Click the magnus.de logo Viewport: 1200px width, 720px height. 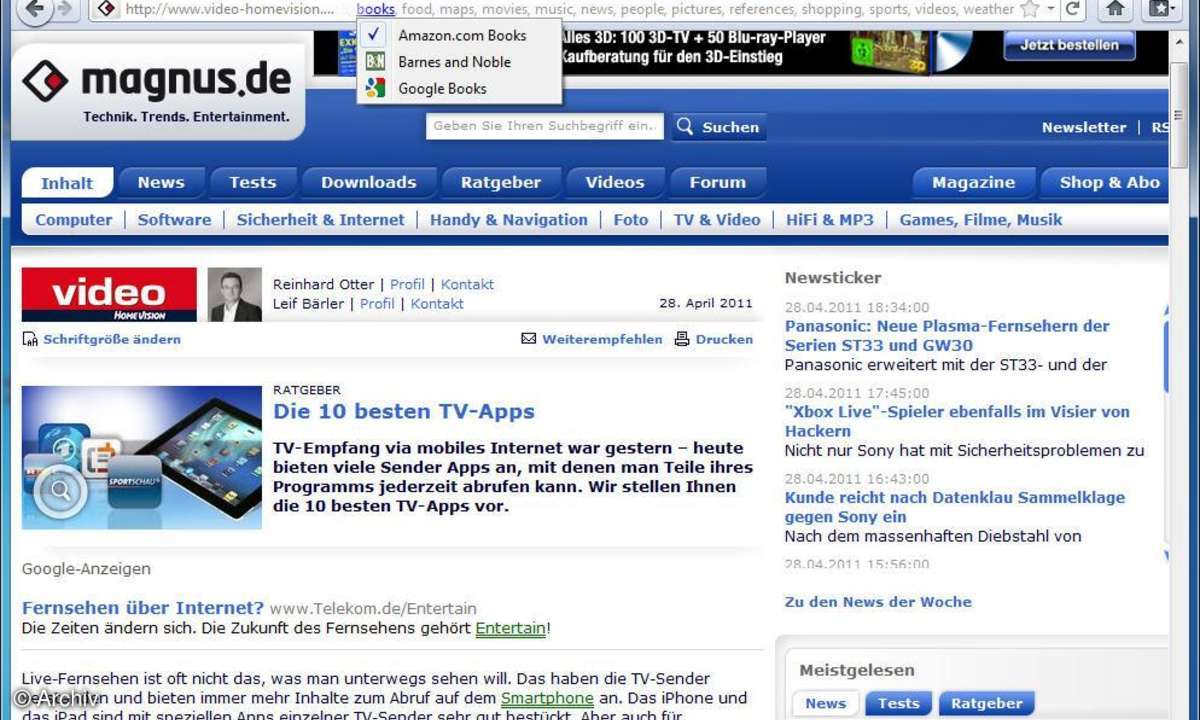158,80
